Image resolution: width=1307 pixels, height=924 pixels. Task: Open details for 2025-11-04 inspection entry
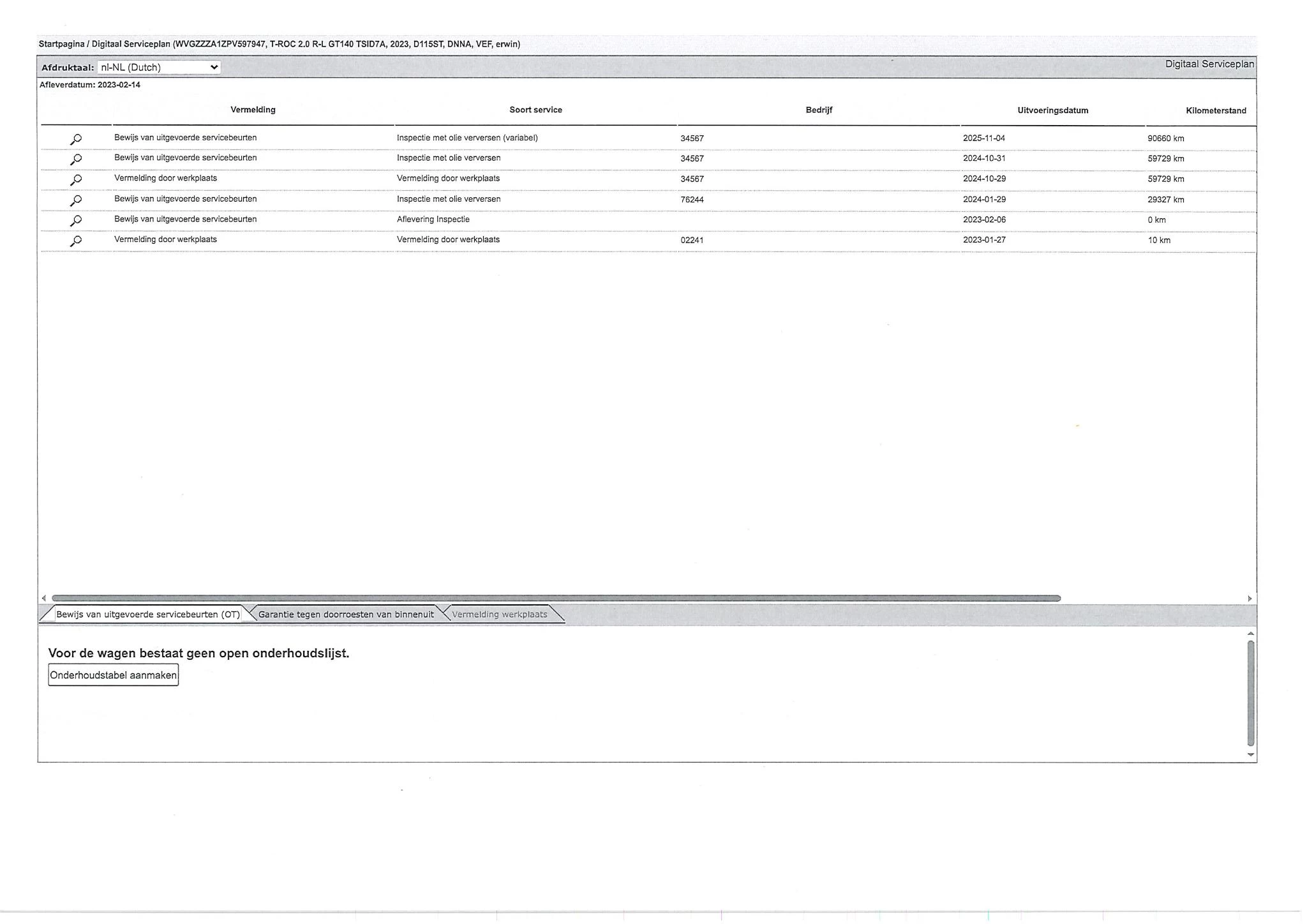click(76, 139)
